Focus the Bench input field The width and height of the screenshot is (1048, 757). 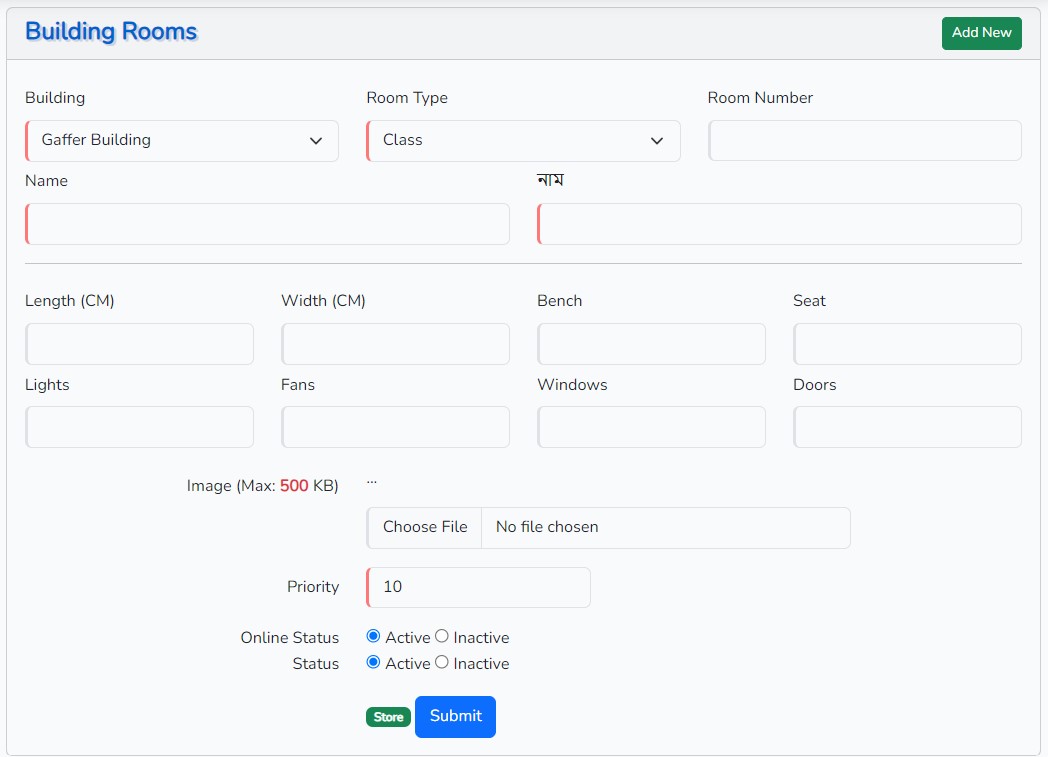(x=652, y=344)
